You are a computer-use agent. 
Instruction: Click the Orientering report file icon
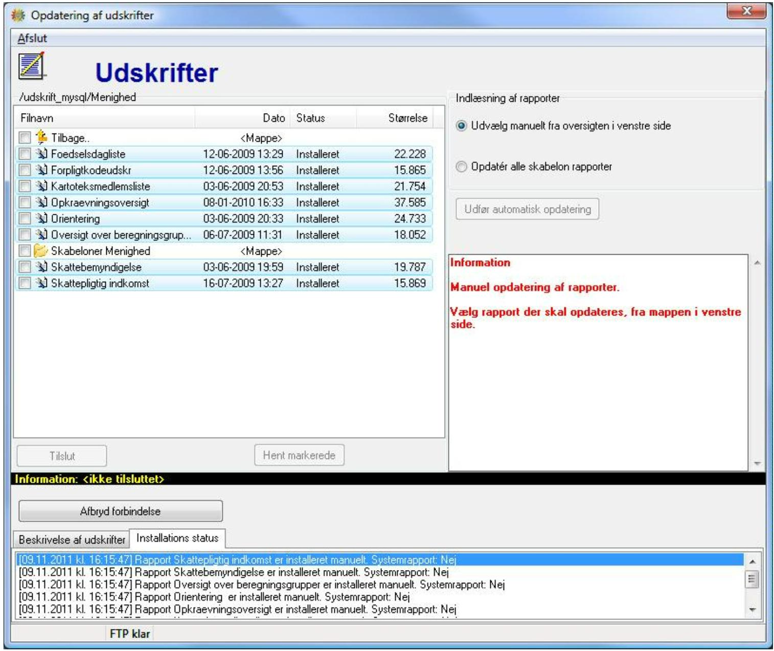coord(42,218)
